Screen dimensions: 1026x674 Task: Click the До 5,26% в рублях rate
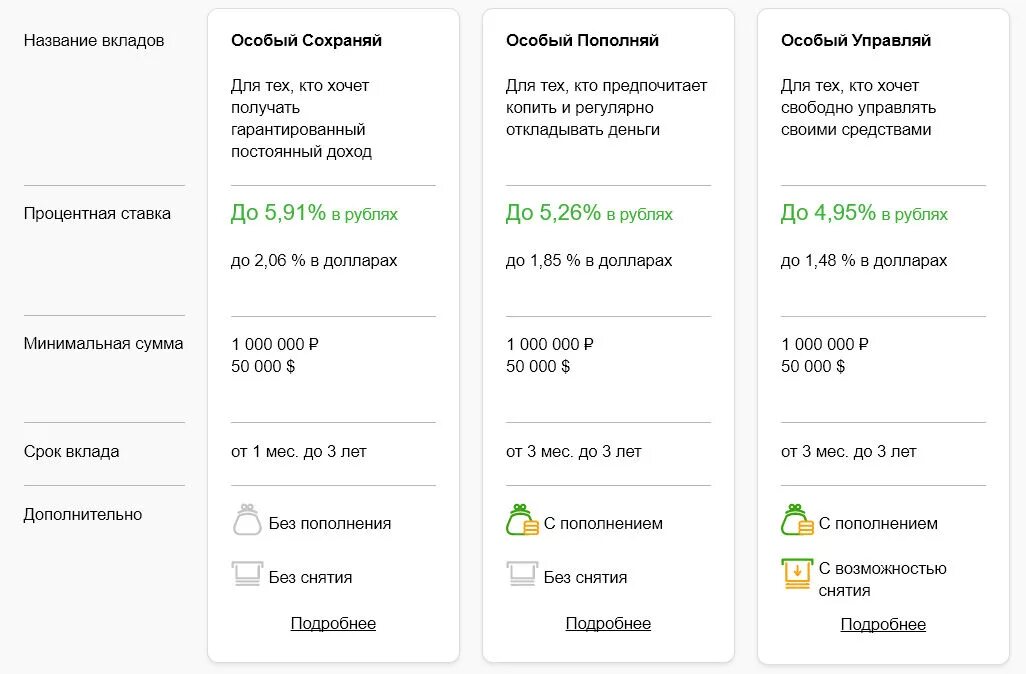coord(589,213)
